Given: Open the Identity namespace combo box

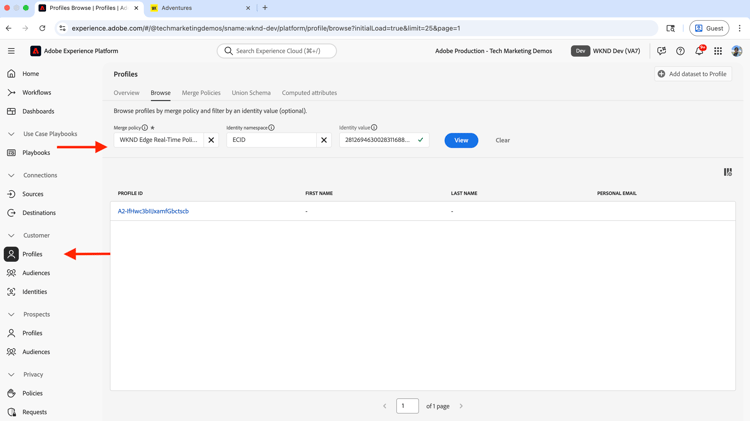Looking at the screenshot, I should tap(271, 140).
